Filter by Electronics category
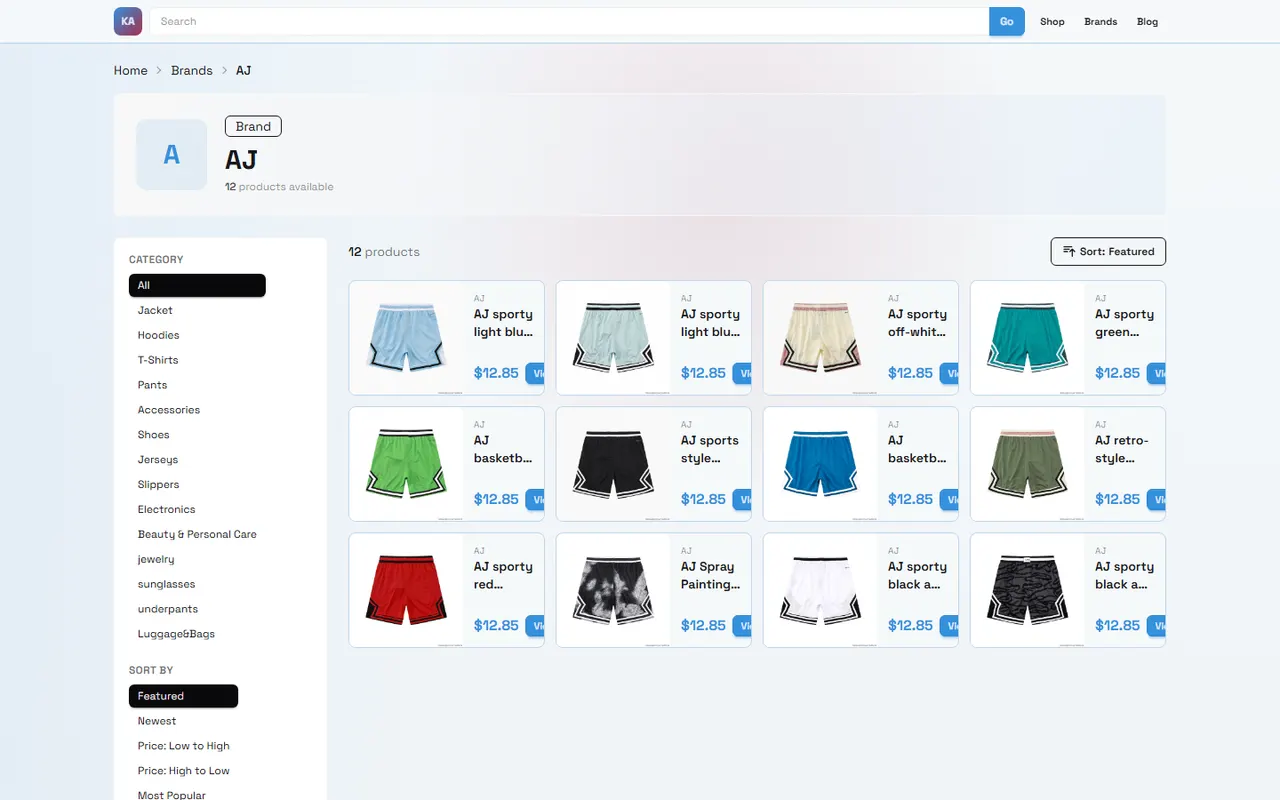Viewport: 1280px width, 800px height. click(166, 509)
